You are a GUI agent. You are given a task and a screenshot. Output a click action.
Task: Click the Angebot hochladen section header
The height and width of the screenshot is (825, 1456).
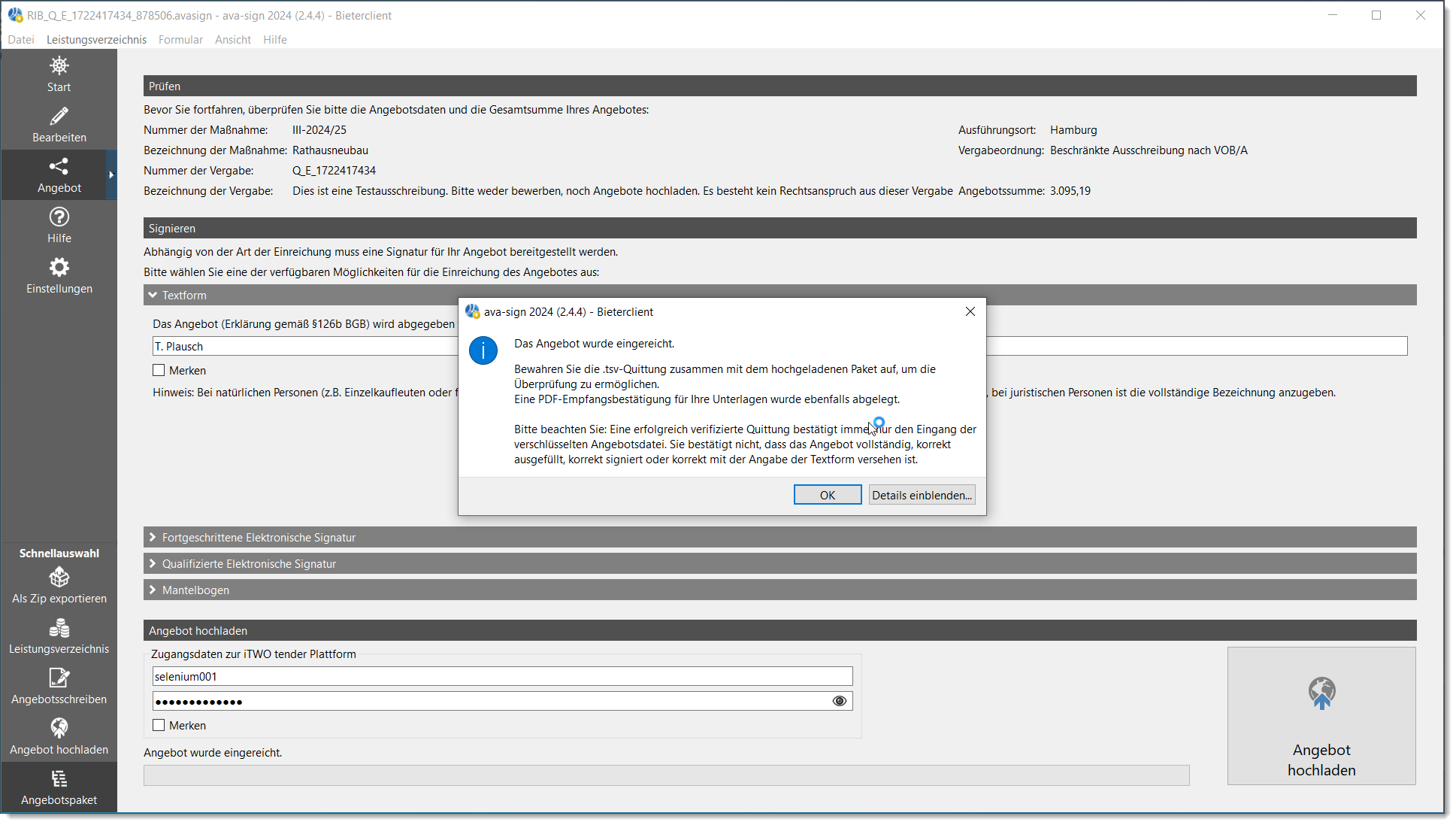[779, 630]
